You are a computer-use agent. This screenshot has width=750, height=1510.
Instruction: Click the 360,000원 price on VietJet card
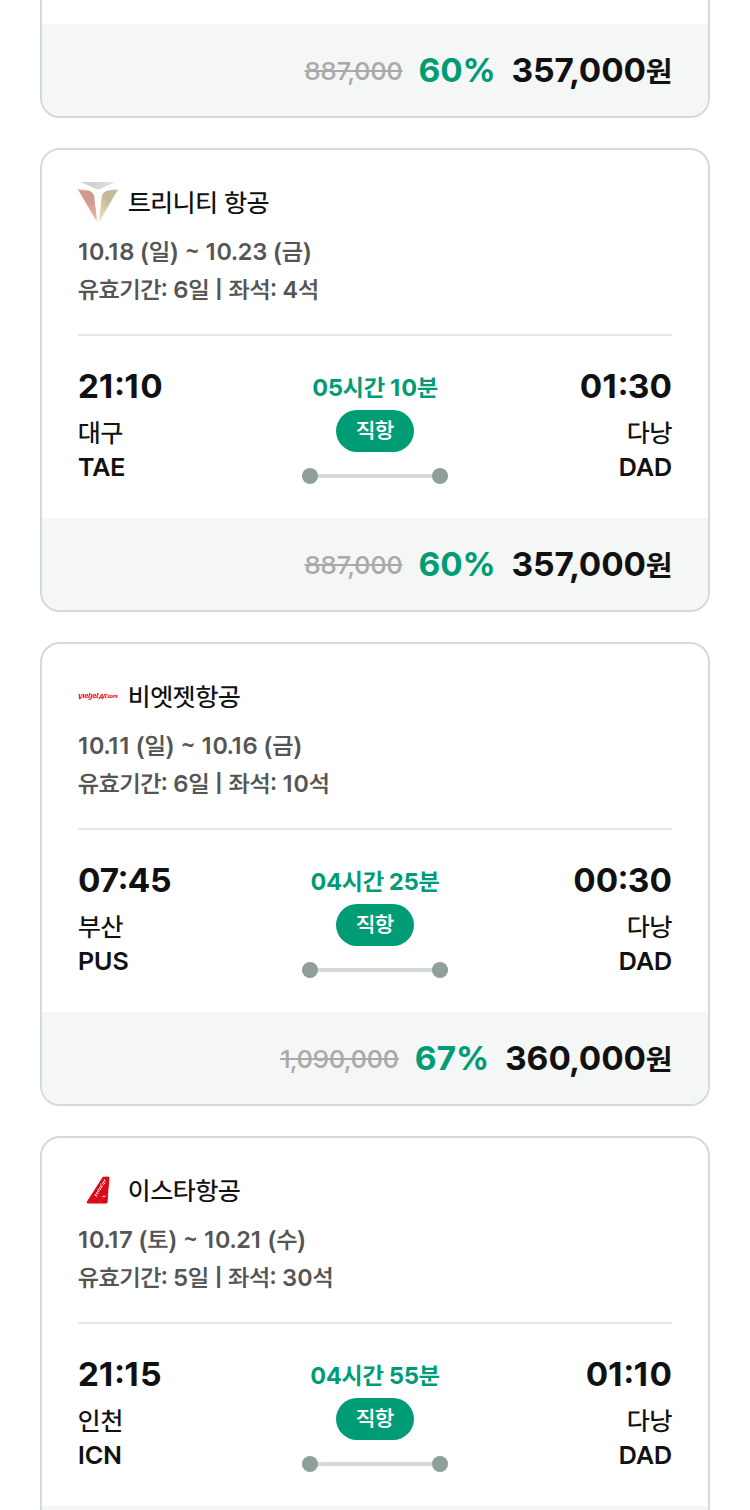588,1058
